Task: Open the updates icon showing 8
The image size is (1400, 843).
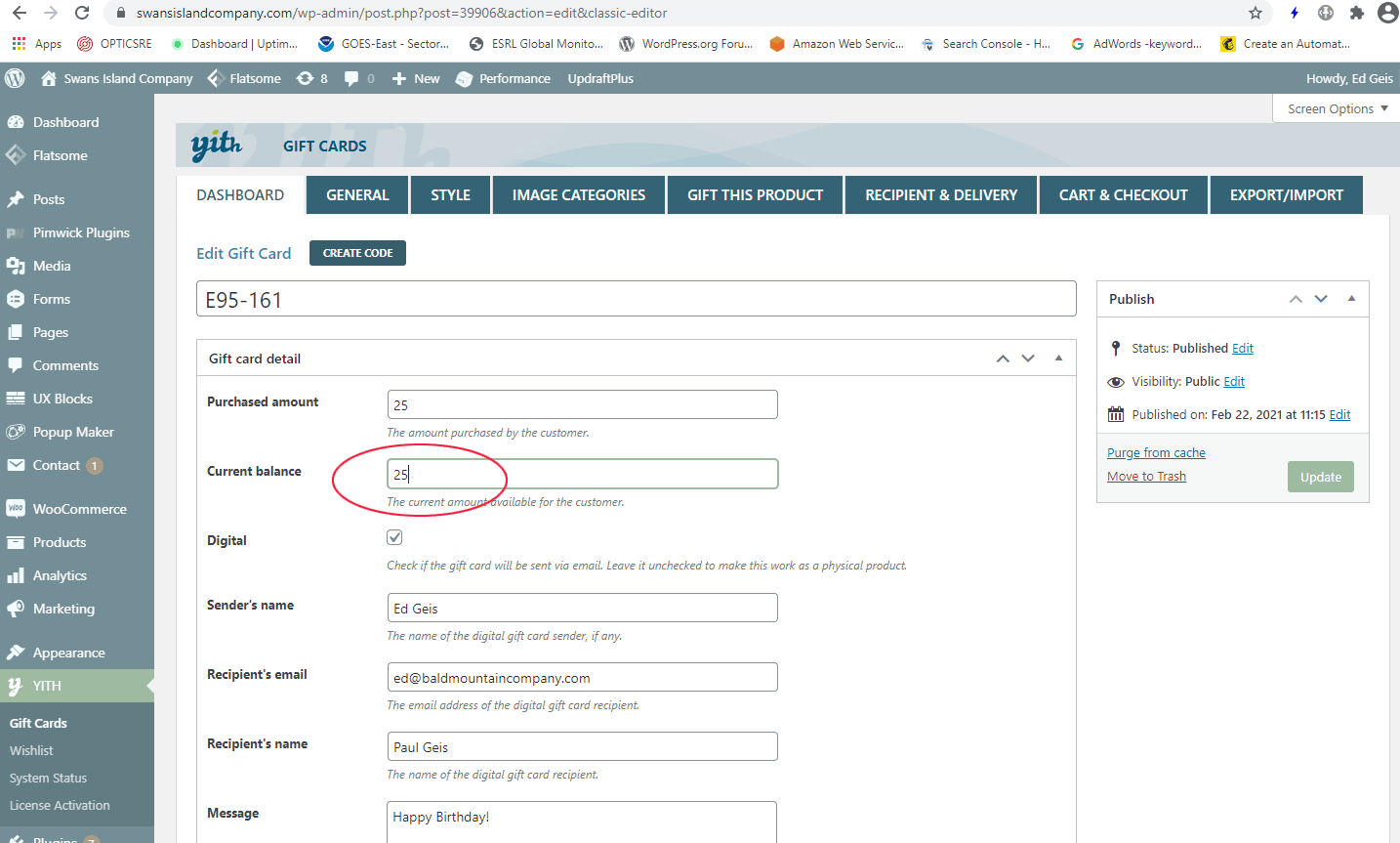Action: click(x=312, y=78)
